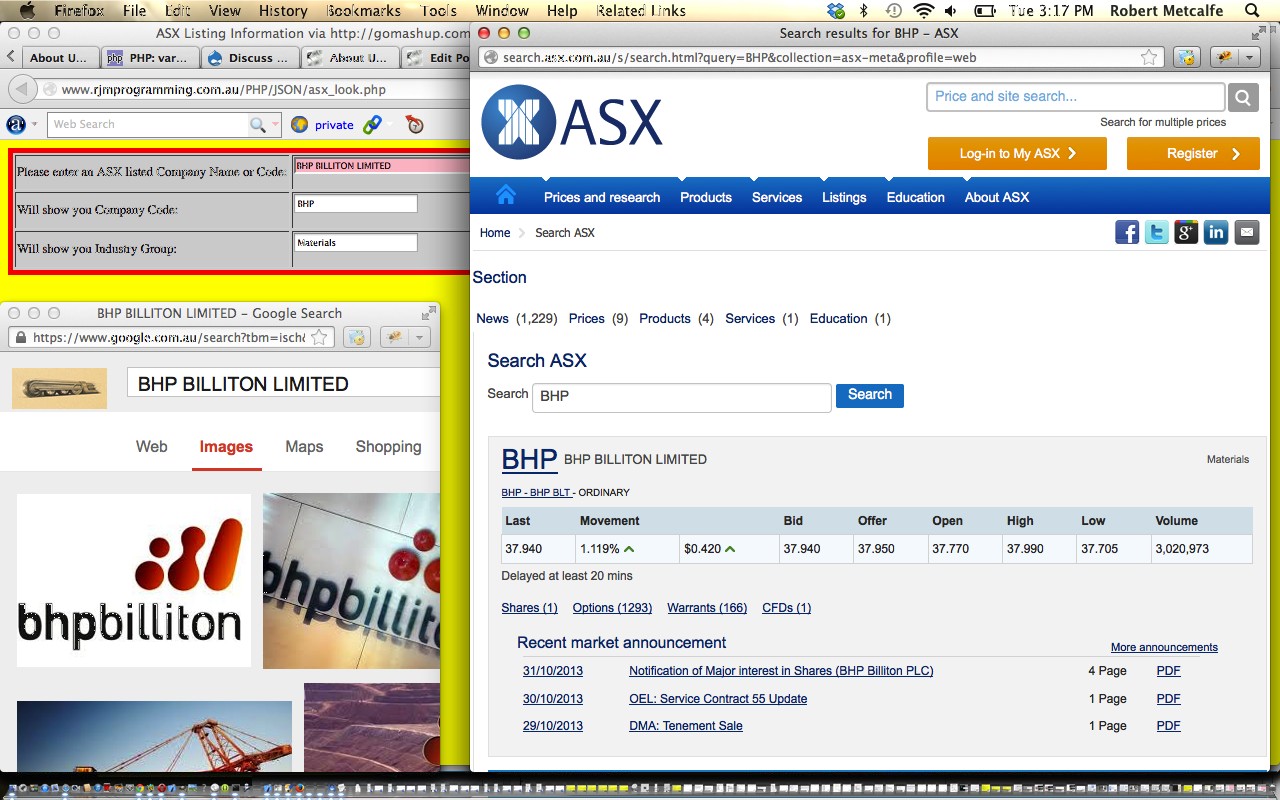Open the Tools menu in menu bar
Image resolution: width=1280 pixels, height=800 pixels.
pyautogui.click(x=439, y=11)
